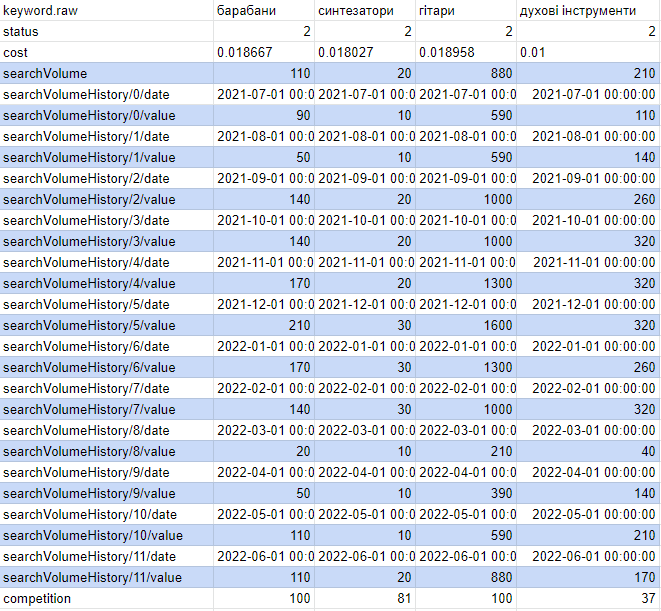Image resolution: width=661 pixels, height=611 pixels.
Task: Click the духові інструменти header cell
Action: 588,10
